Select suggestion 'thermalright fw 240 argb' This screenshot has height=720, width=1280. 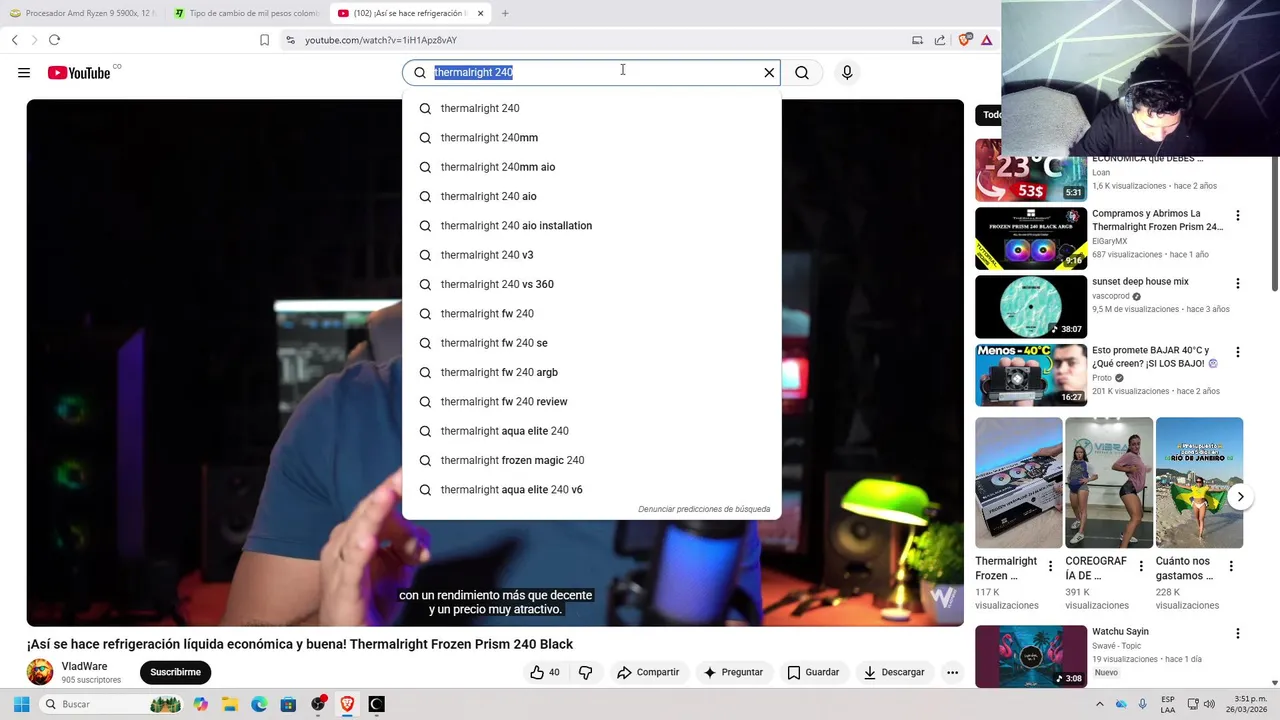pyautogui.click(x=592, y=372)
